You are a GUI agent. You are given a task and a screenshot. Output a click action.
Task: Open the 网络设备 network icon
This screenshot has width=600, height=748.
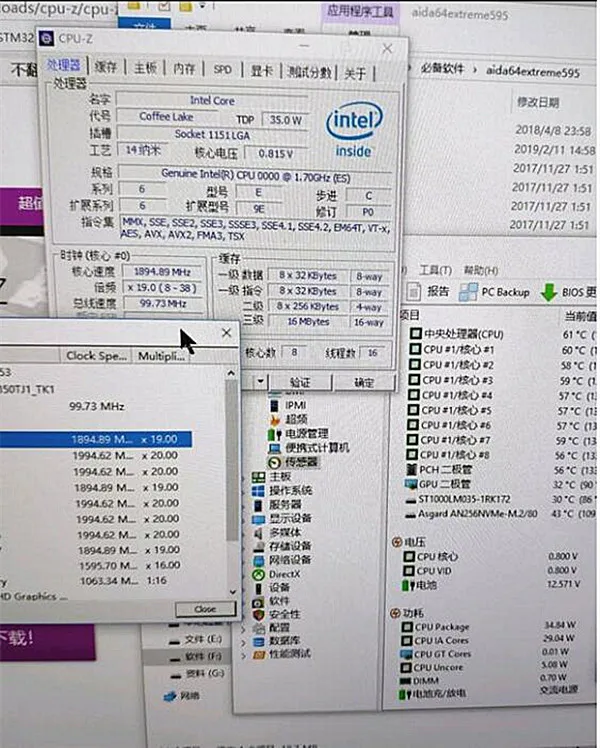pos(259,561)
